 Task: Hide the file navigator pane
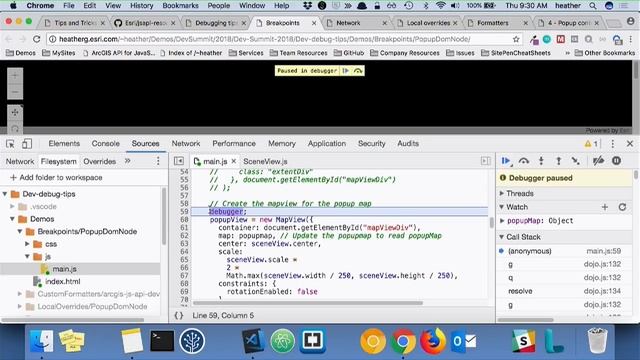click(x=179, y=161)
